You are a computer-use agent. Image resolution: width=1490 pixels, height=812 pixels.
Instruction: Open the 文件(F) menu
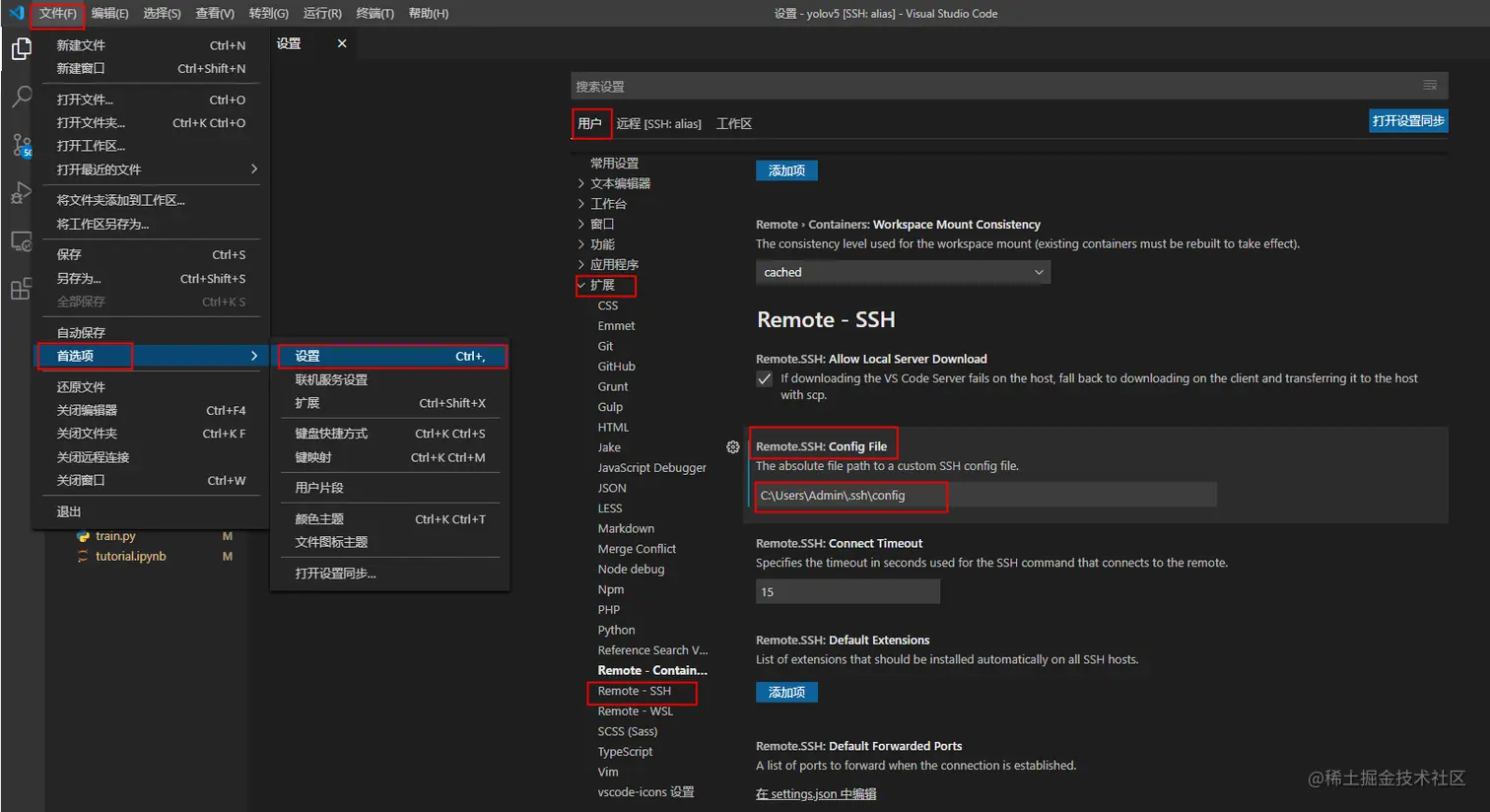pyautogui.click(x=57, y=14)
